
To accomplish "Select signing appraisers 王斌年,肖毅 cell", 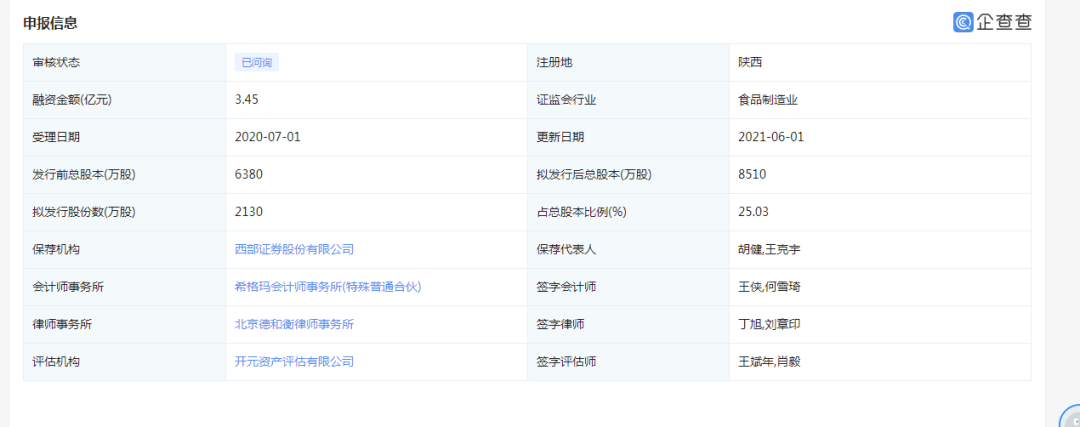I will [769, 362].
